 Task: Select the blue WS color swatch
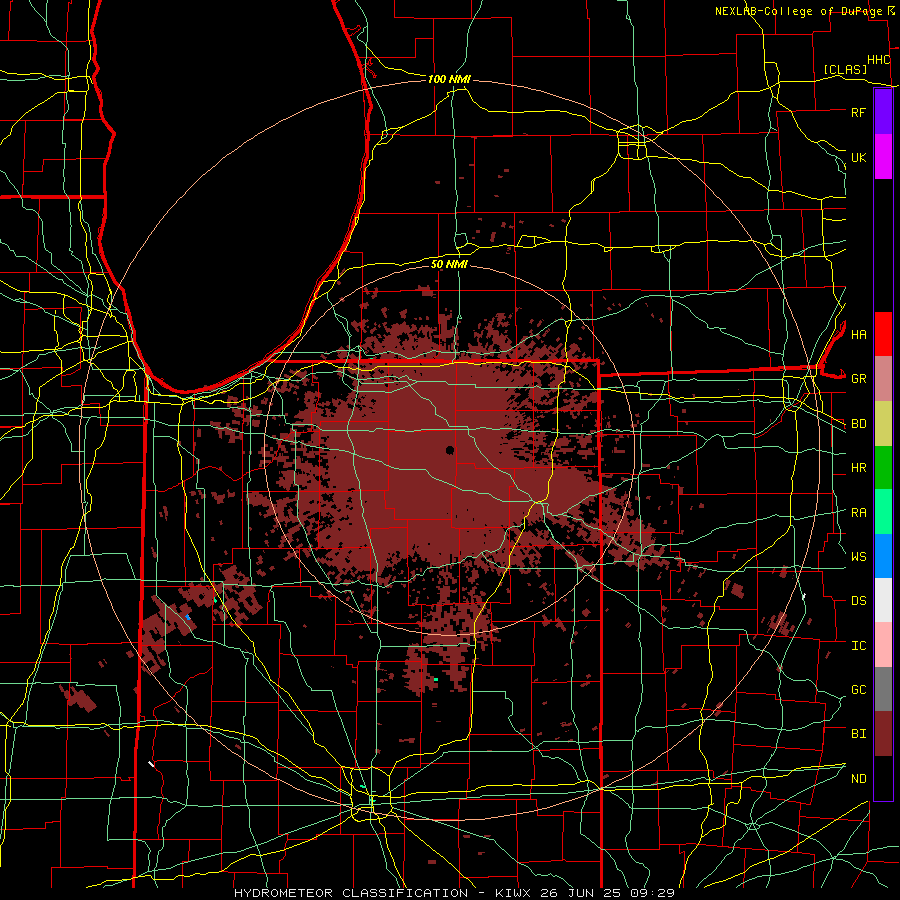tap(883, 556)
